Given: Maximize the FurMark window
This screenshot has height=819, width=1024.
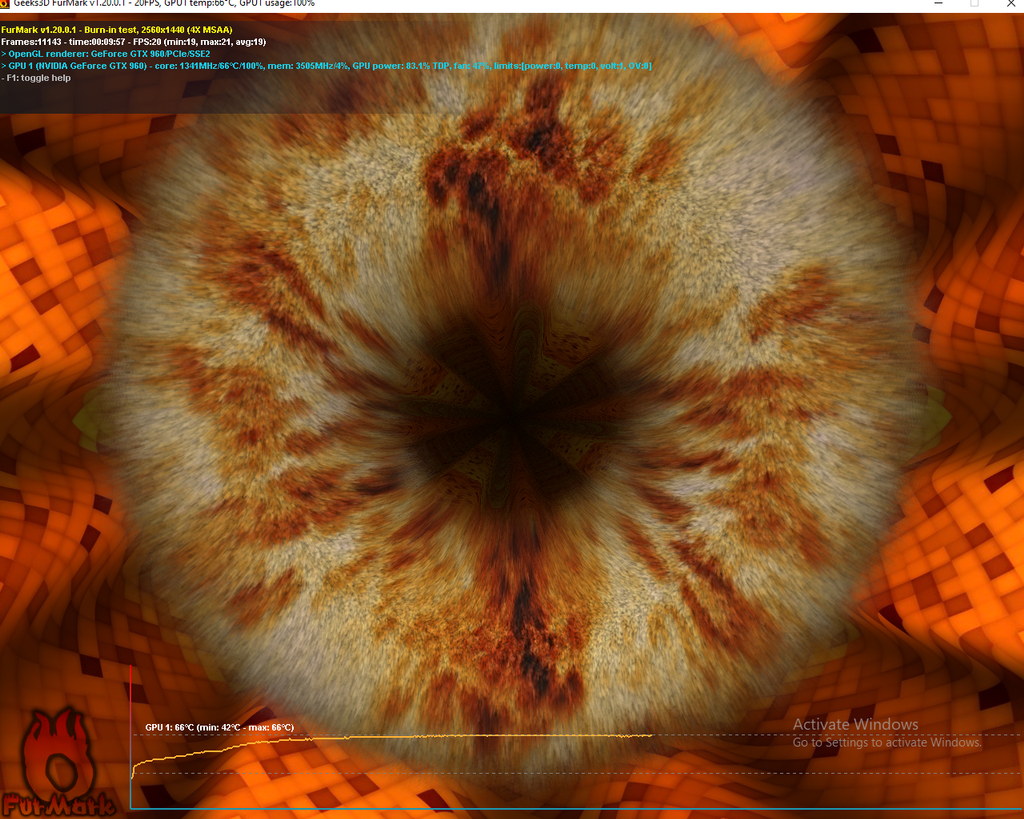Looking at the screenshot, I should pos(974,3).
